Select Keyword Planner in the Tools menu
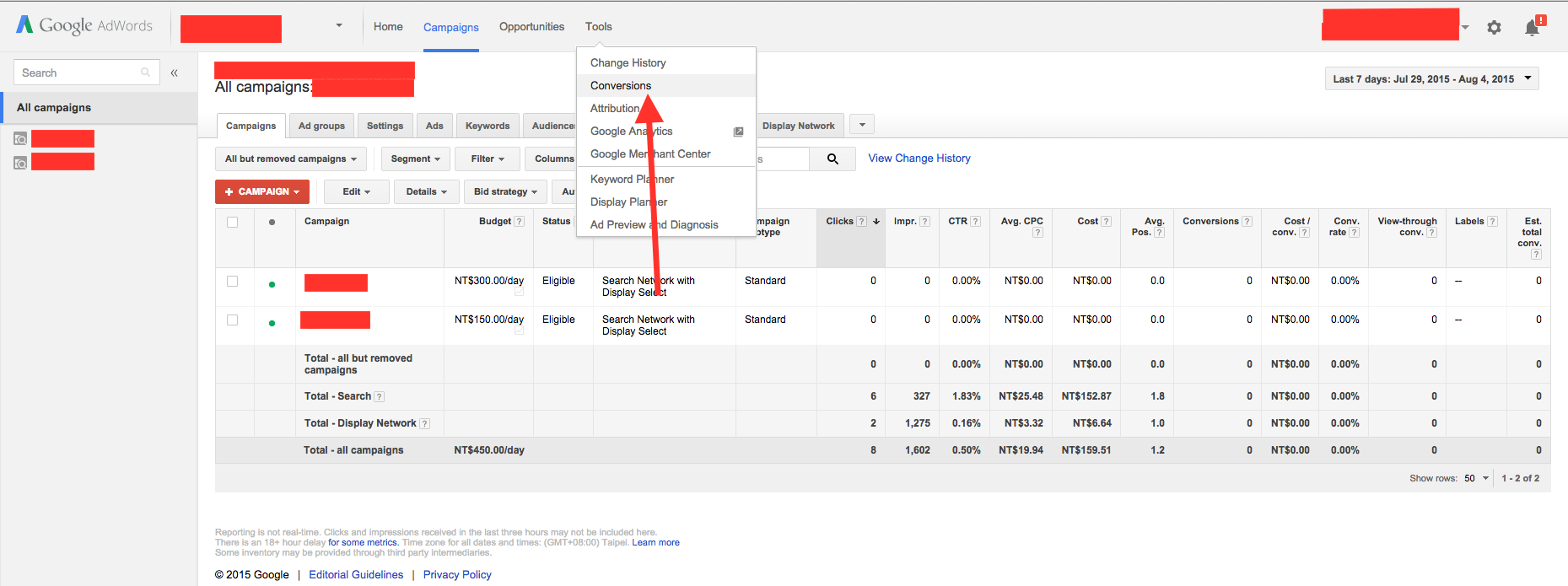This screenshot has height=586, width=1568. tap(666, 180)
